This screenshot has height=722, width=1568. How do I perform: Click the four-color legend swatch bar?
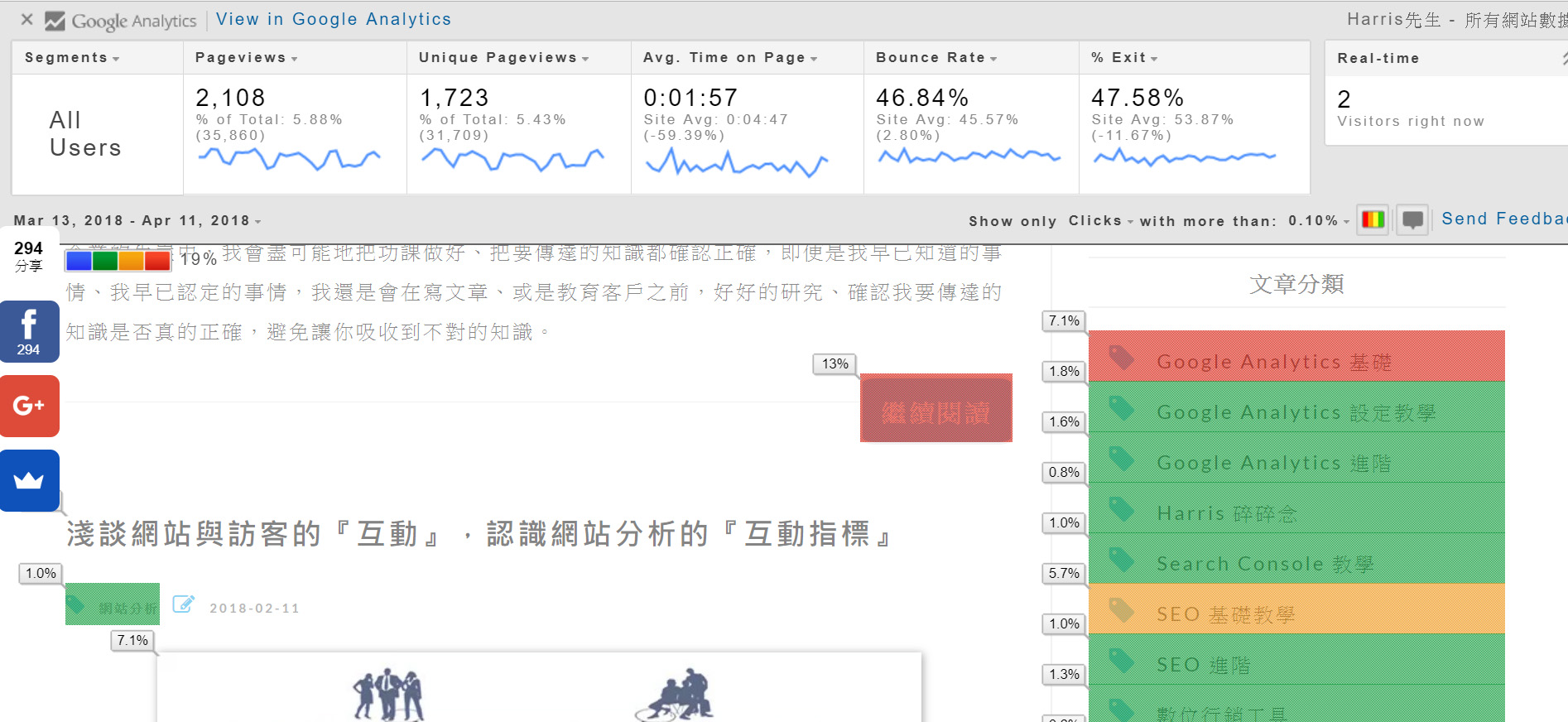pos(118,261)
